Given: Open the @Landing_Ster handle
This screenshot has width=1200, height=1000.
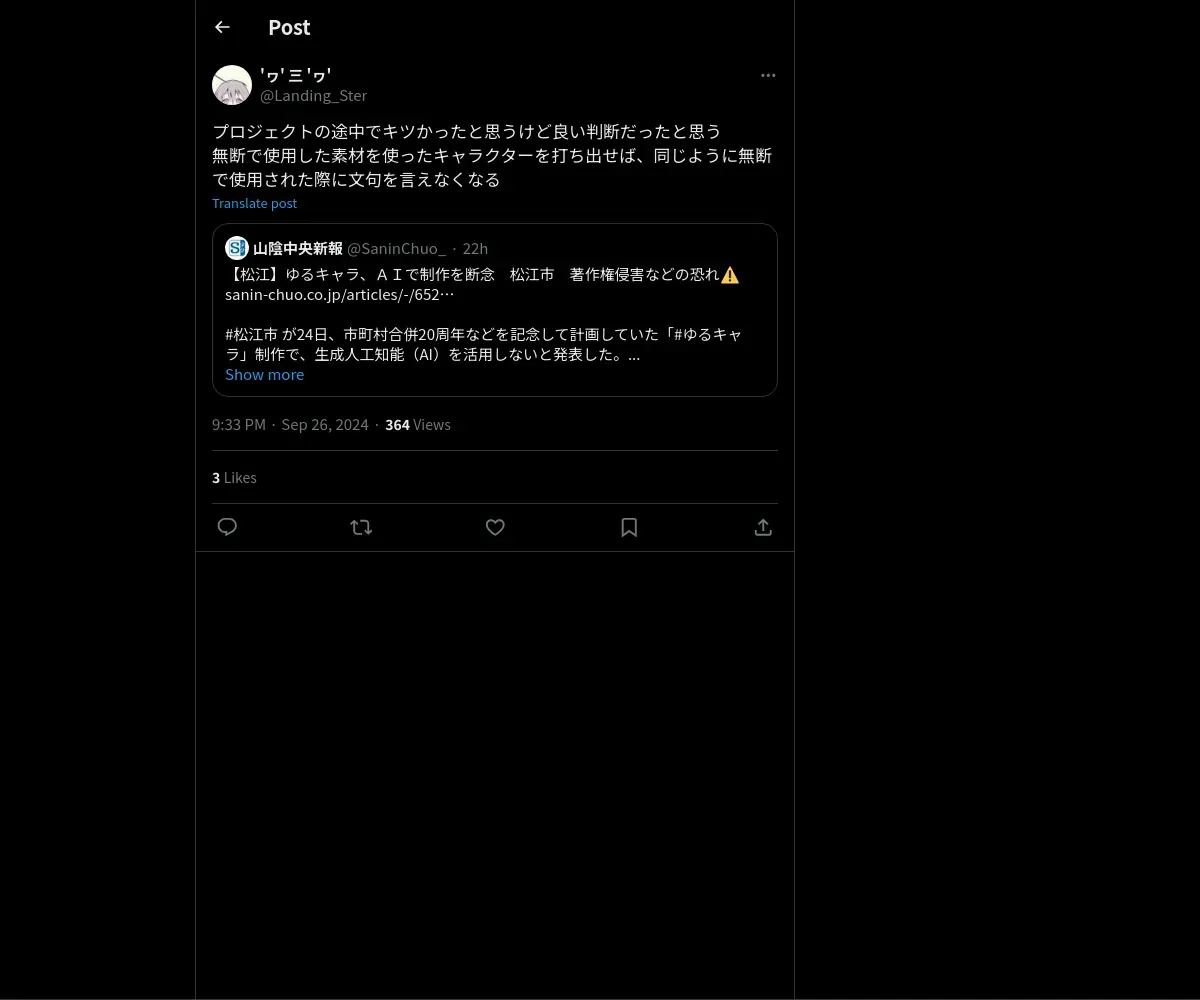Looking at the screenshot, I should (x=313, y=96).
